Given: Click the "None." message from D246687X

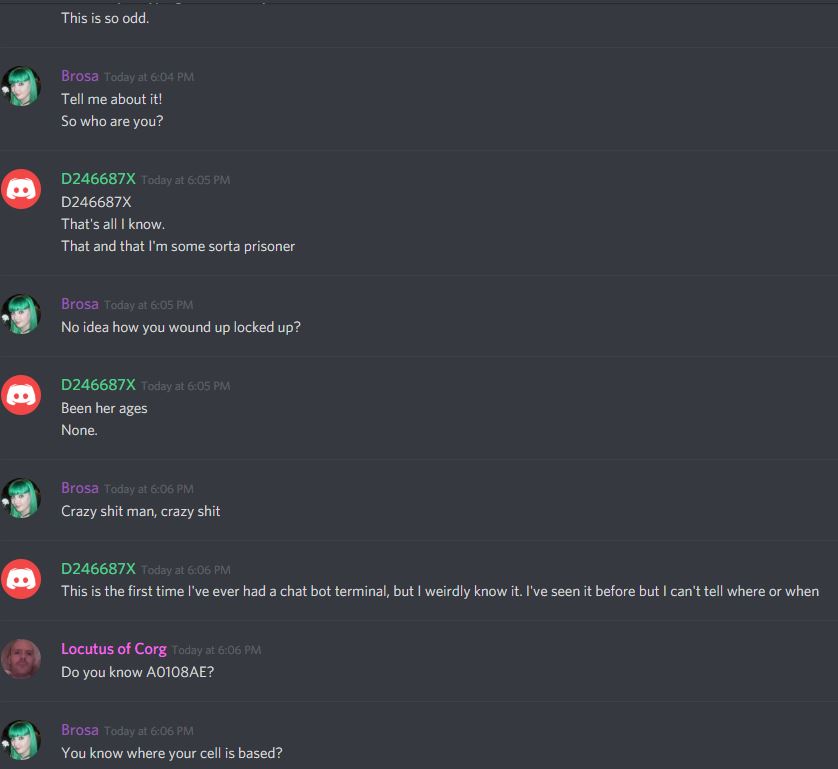Looking at the screenshot, I should point(79,430).
